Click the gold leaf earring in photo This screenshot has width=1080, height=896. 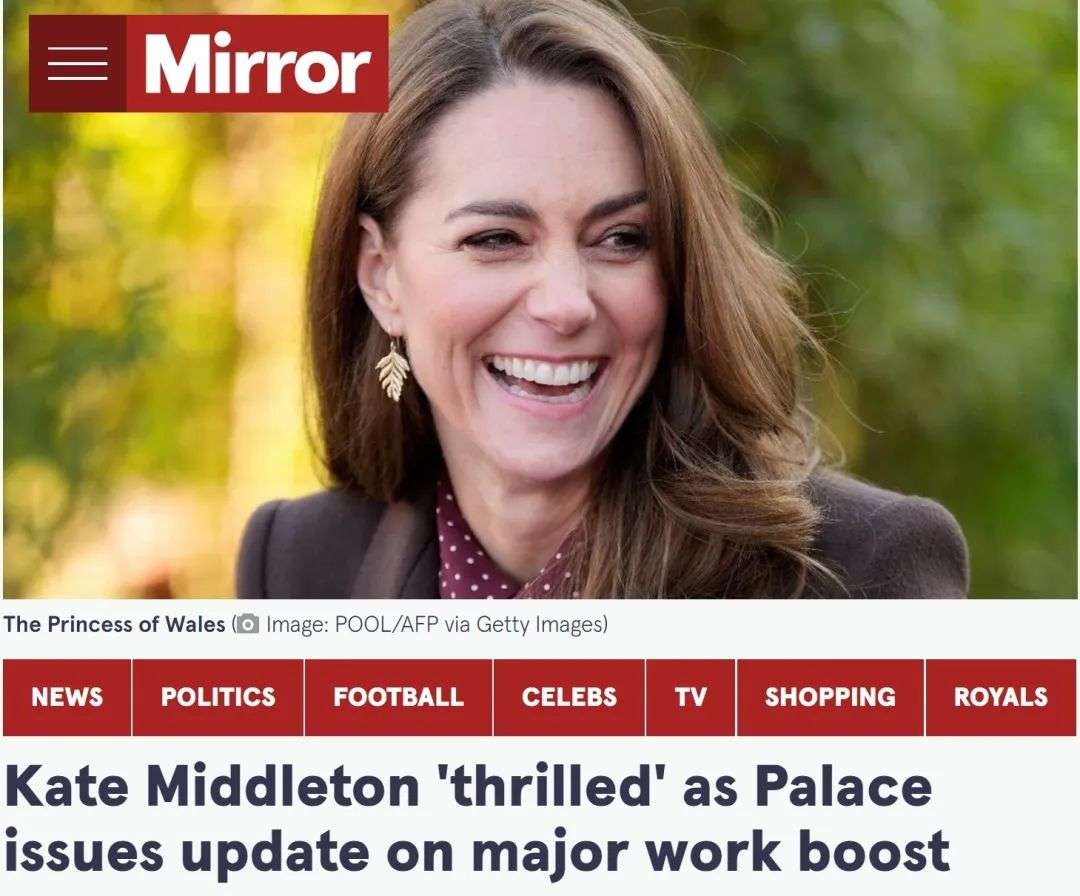click(x=393, y=371)
